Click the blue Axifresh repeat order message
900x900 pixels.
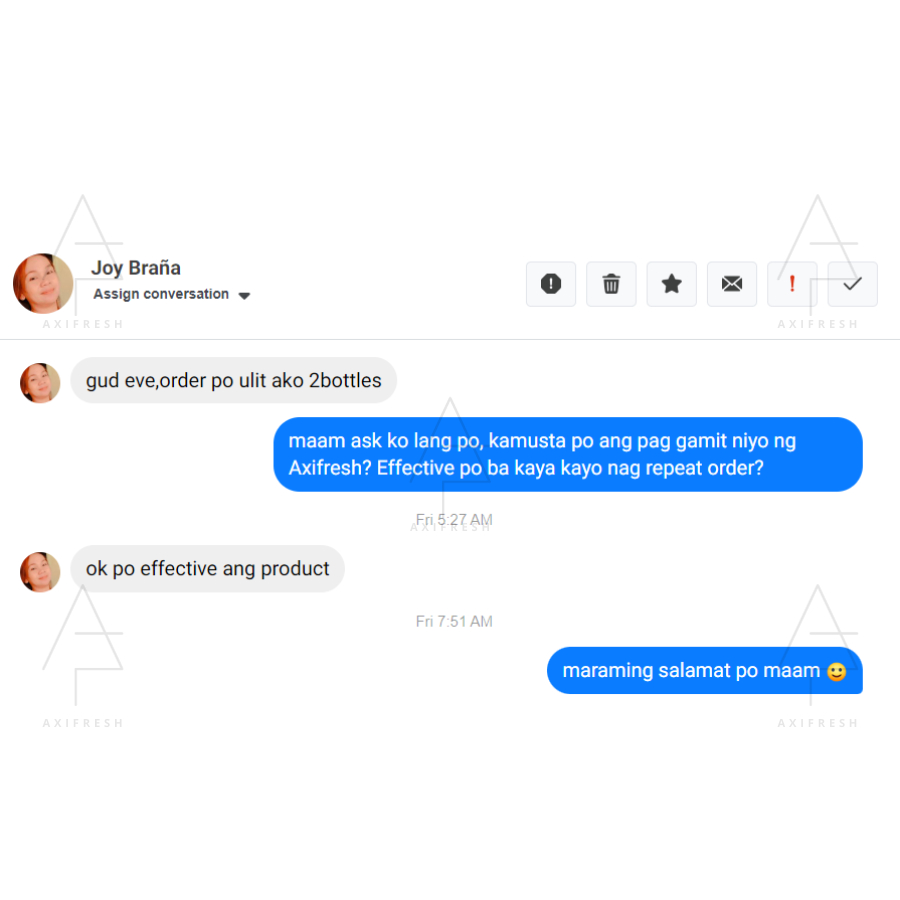[x=568, y=454]
